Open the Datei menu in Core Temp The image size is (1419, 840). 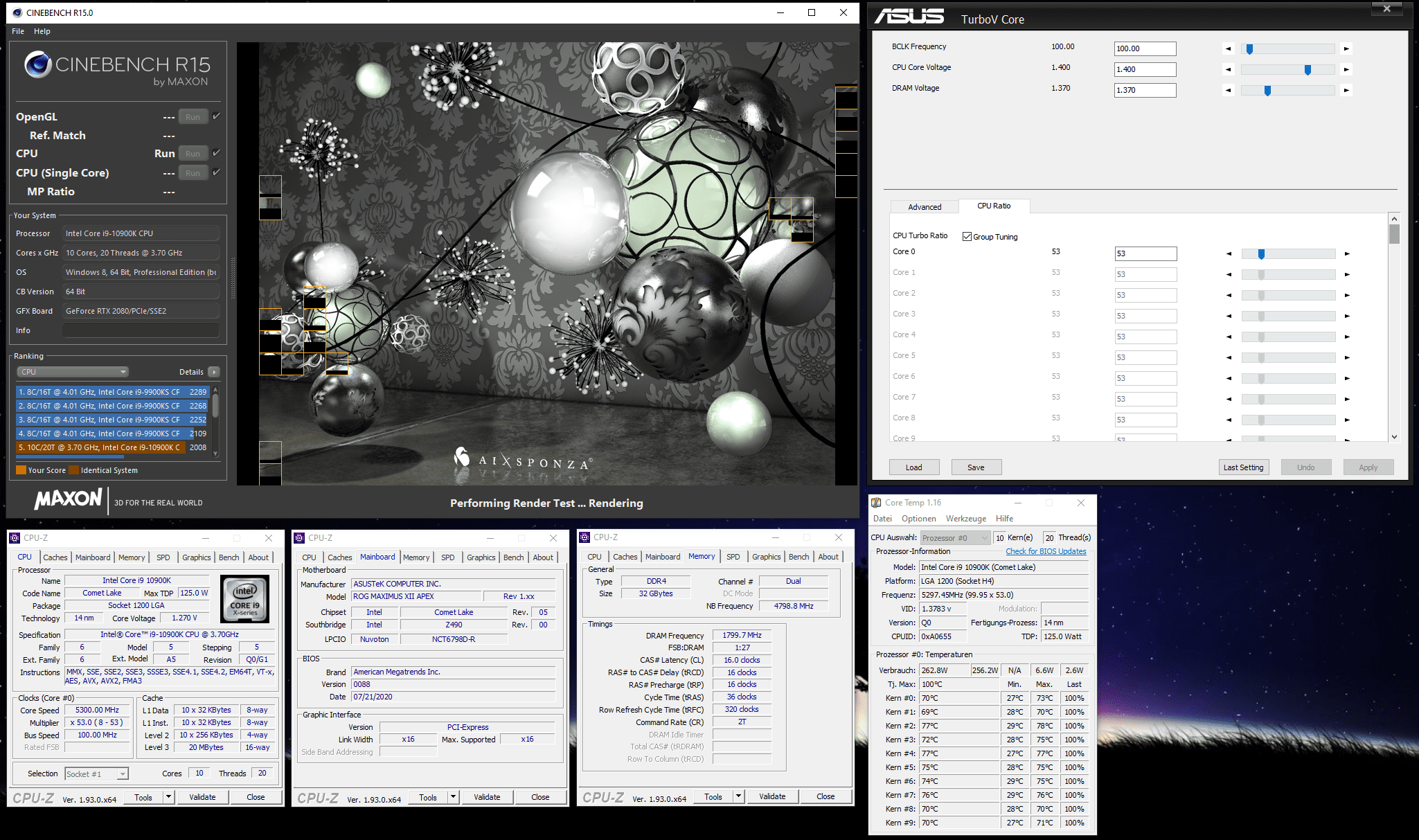pos(882,519)
